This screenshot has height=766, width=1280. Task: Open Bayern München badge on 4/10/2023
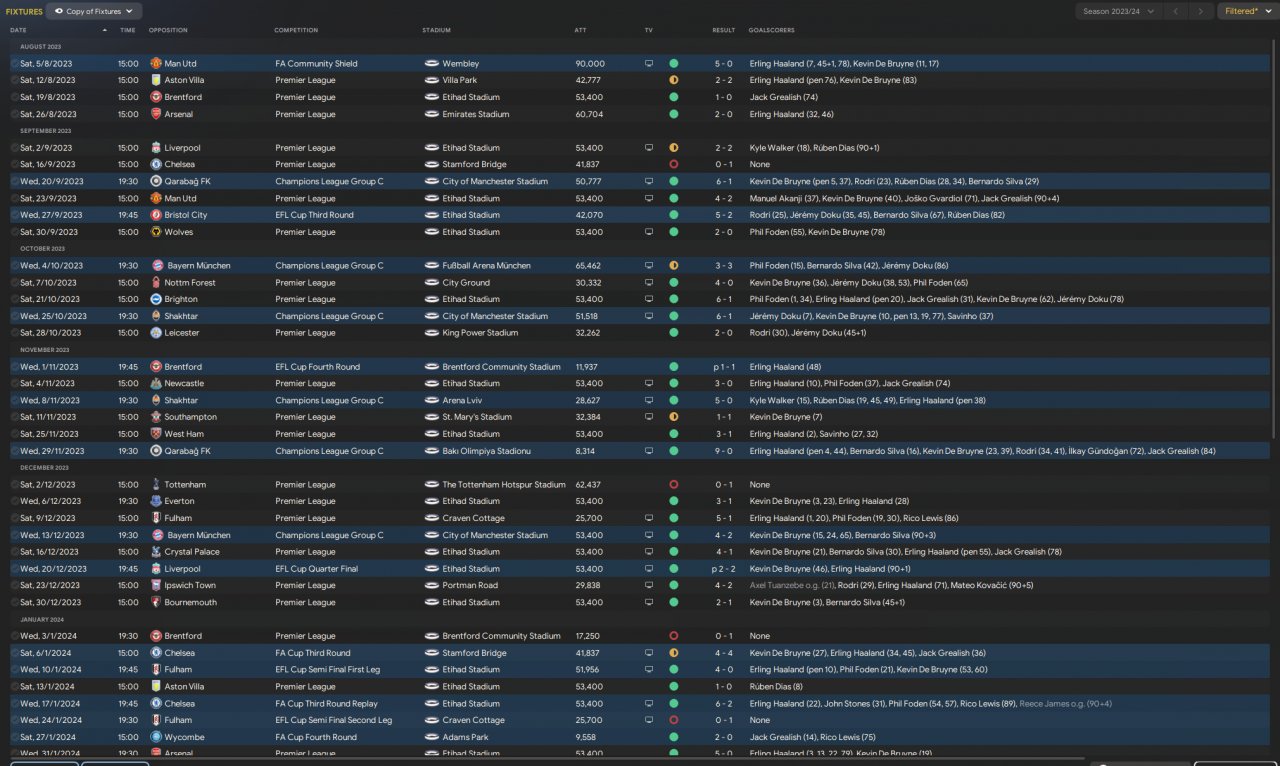(156, 266)
